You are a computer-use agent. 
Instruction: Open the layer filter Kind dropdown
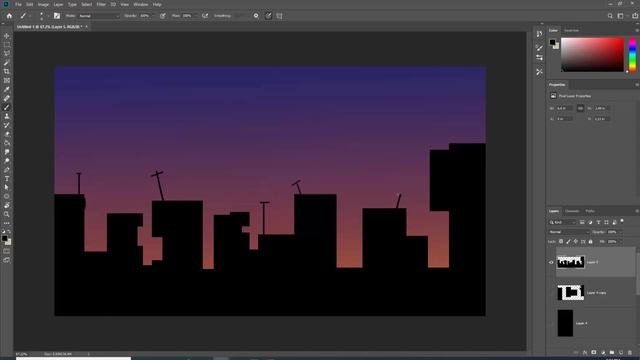tap(562, 222)
